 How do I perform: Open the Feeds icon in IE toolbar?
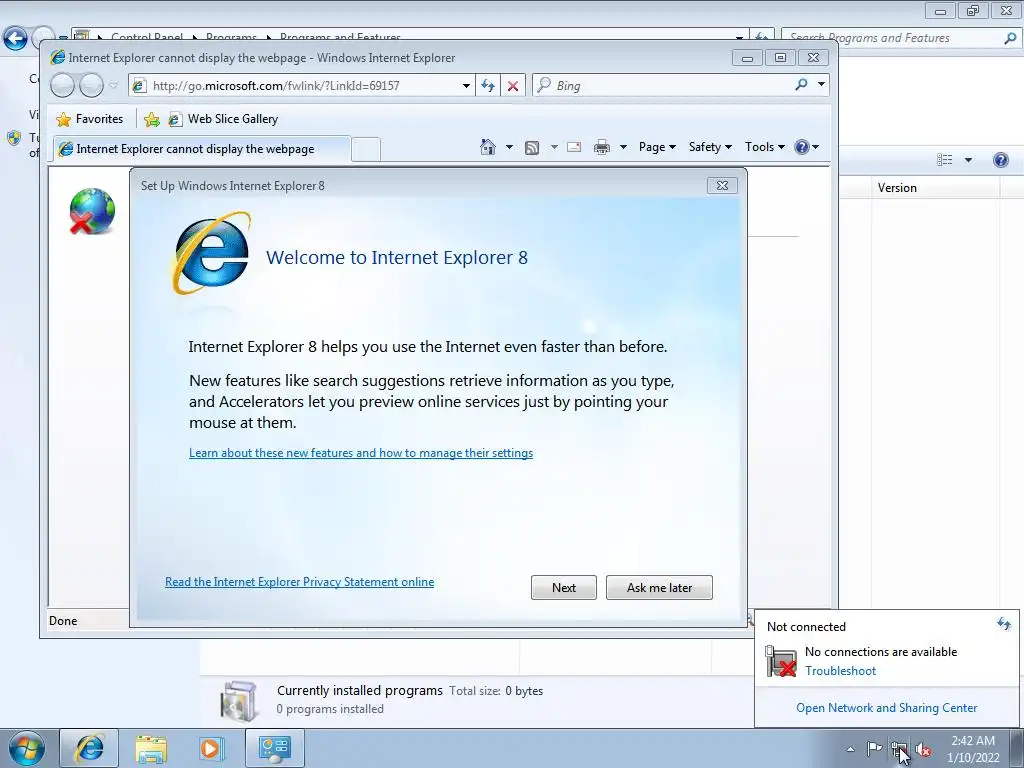pos(532,148)
